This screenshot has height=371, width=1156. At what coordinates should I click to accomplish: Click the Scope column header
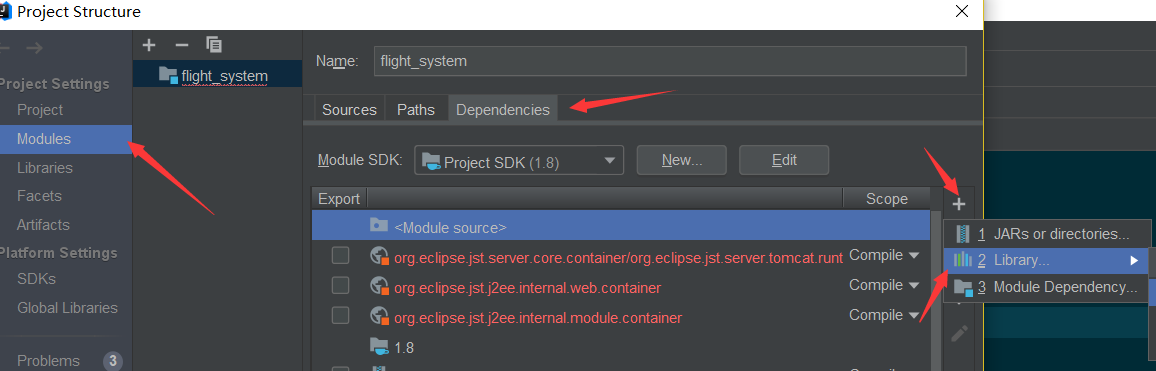tap(887, 198)
